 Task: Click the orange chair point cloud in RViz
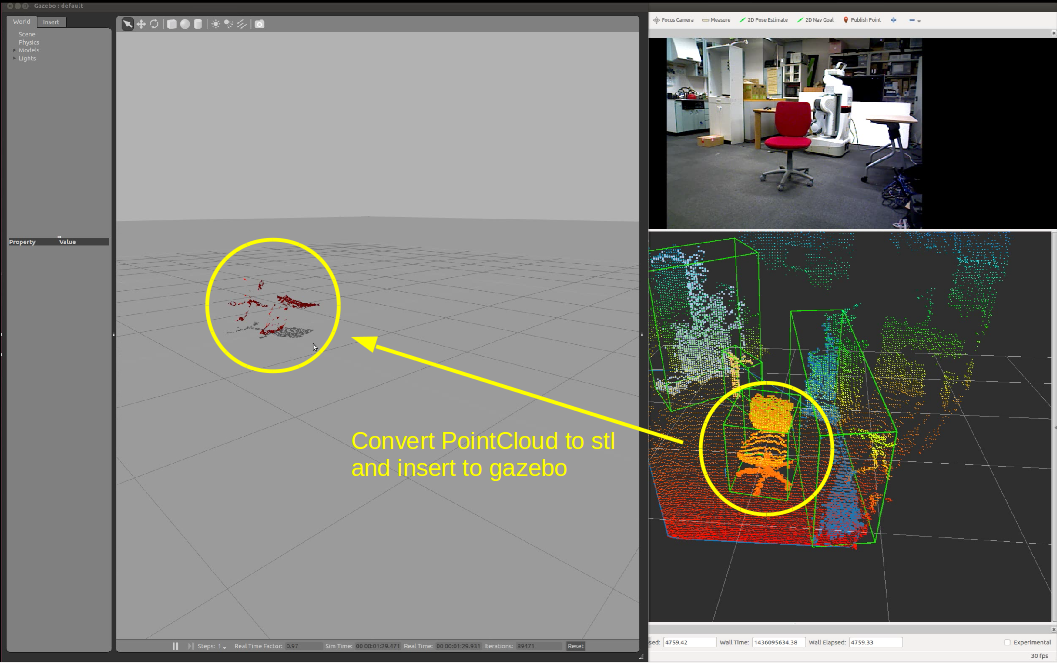[x=767, y=445]
